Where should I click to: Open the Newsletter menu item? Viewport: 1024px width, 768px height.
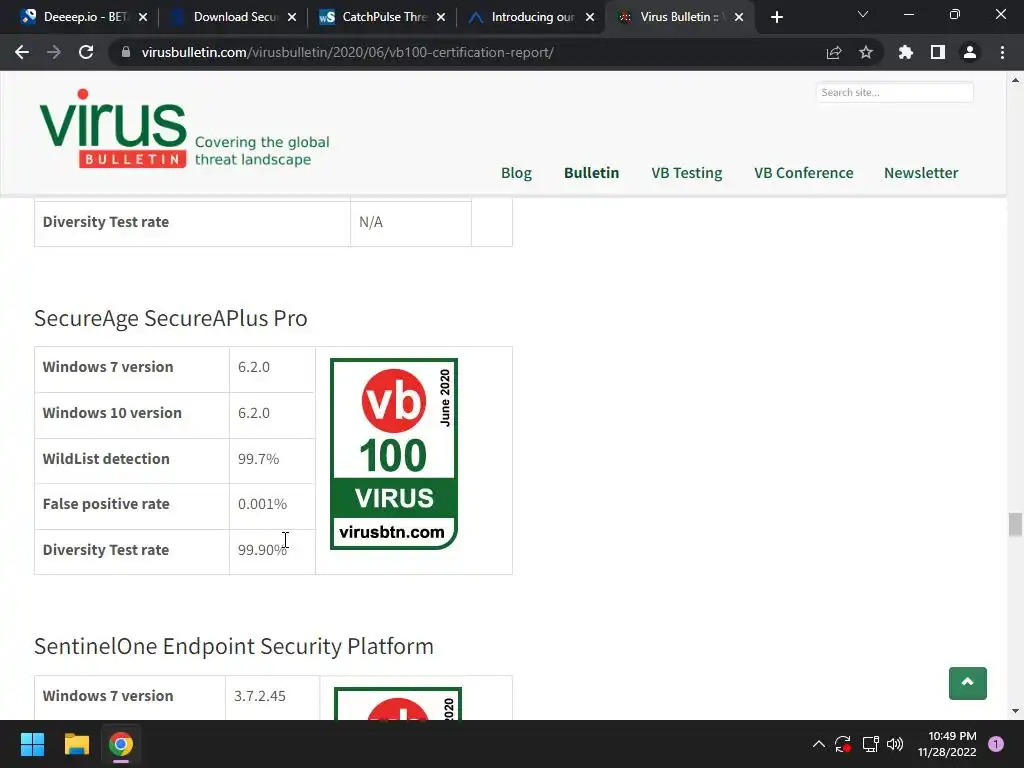click(921, 173)
